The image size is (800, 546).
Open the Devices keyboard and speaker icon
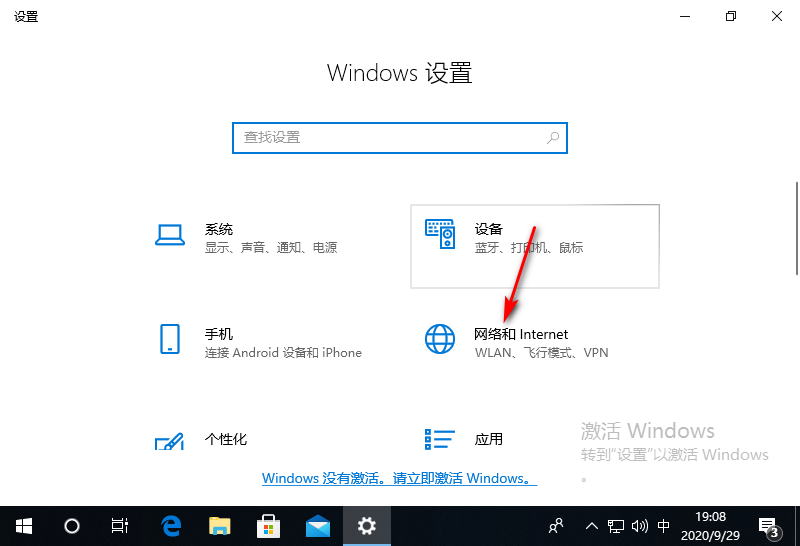[440, 234]
